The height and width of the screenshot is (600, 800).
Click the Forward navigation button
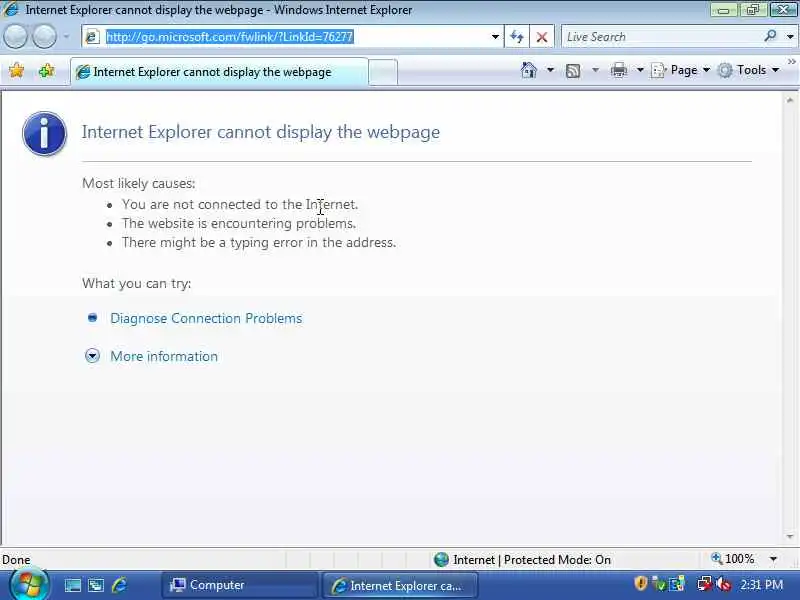click(x=44, y=37)
